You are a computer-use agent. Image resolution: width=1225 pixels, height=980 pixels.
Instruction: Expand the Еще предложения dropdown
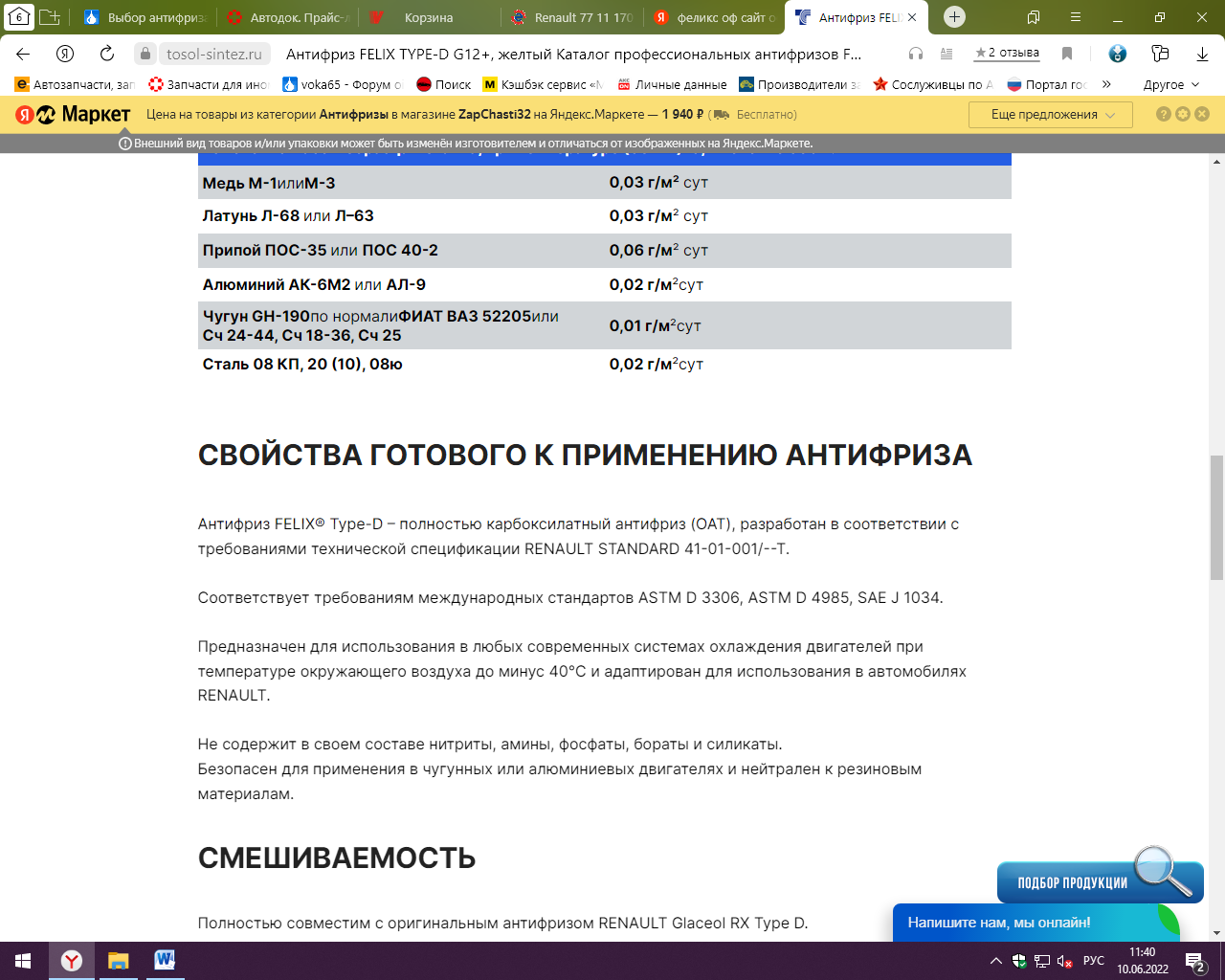tap(1051, 115)
